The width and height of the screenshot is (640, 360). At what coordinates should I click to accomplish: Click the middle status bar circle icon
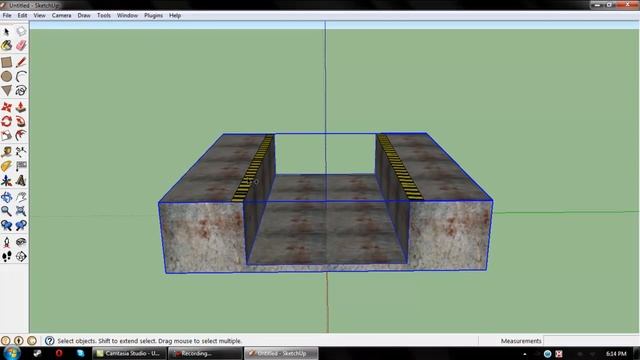(x=19, y=341)
